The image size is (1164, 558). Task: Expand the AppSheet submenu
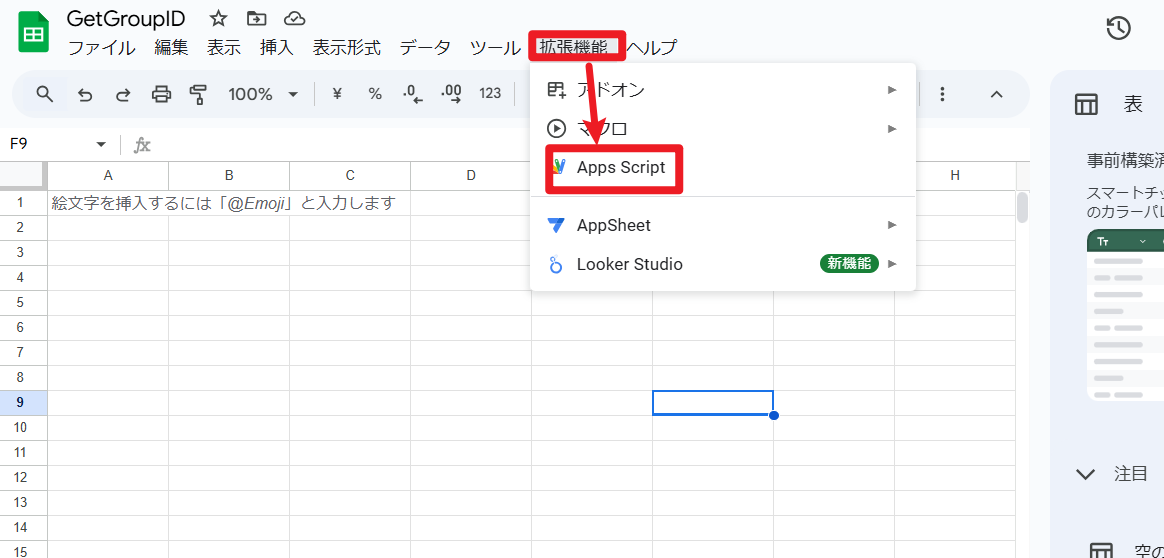point(723,225)
